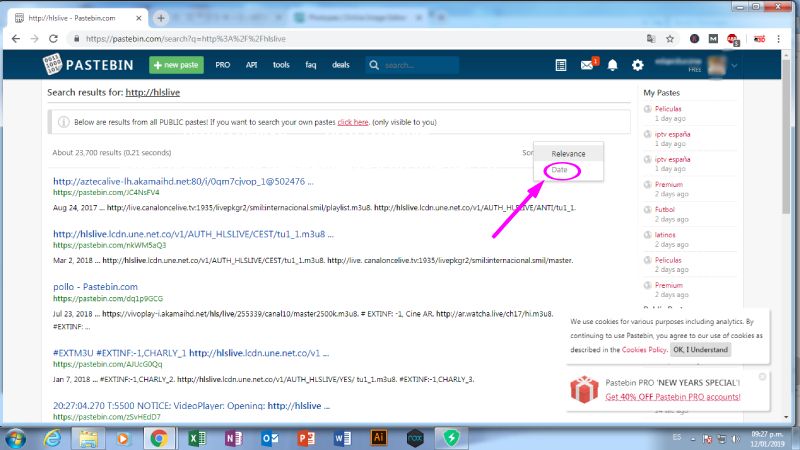Open the my pastes list icon

(x=561, y=65)
